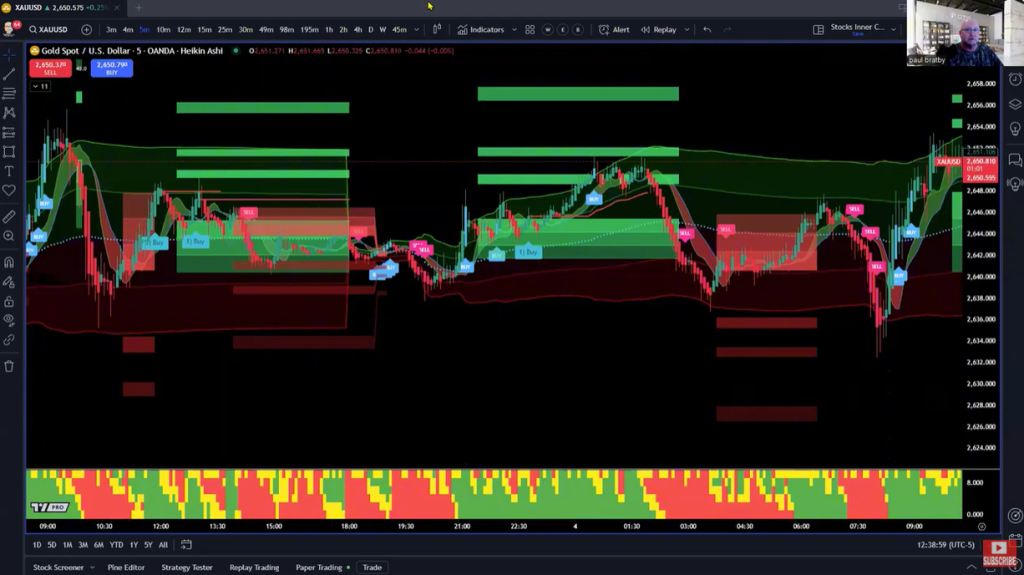Switch to the 3m timeframe
Screen dimensions: 1024x575
[111, 29]
